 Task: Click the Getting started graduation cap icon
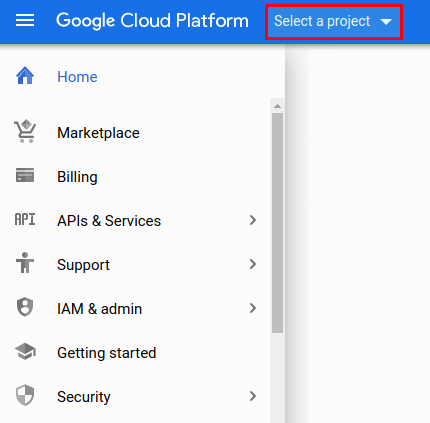click(25, 352)
